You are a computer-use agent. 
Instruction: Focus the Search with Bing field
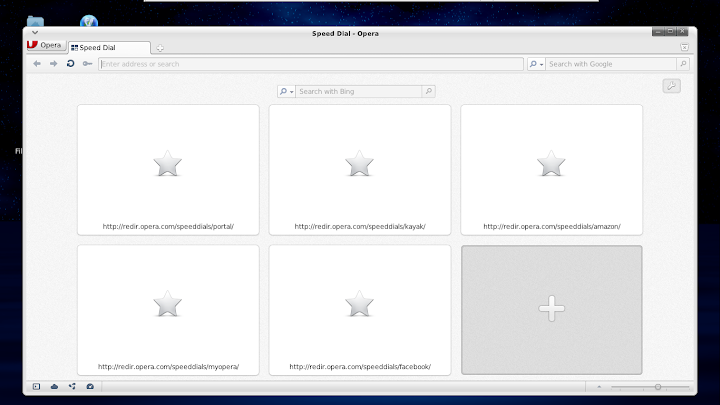(x=358, y=91)
